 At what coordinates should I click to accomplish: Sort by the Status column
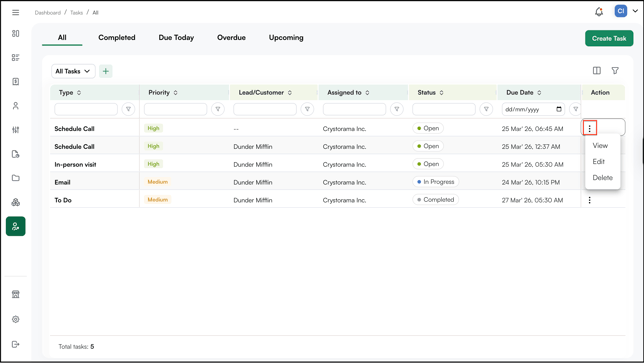(442, 93)
